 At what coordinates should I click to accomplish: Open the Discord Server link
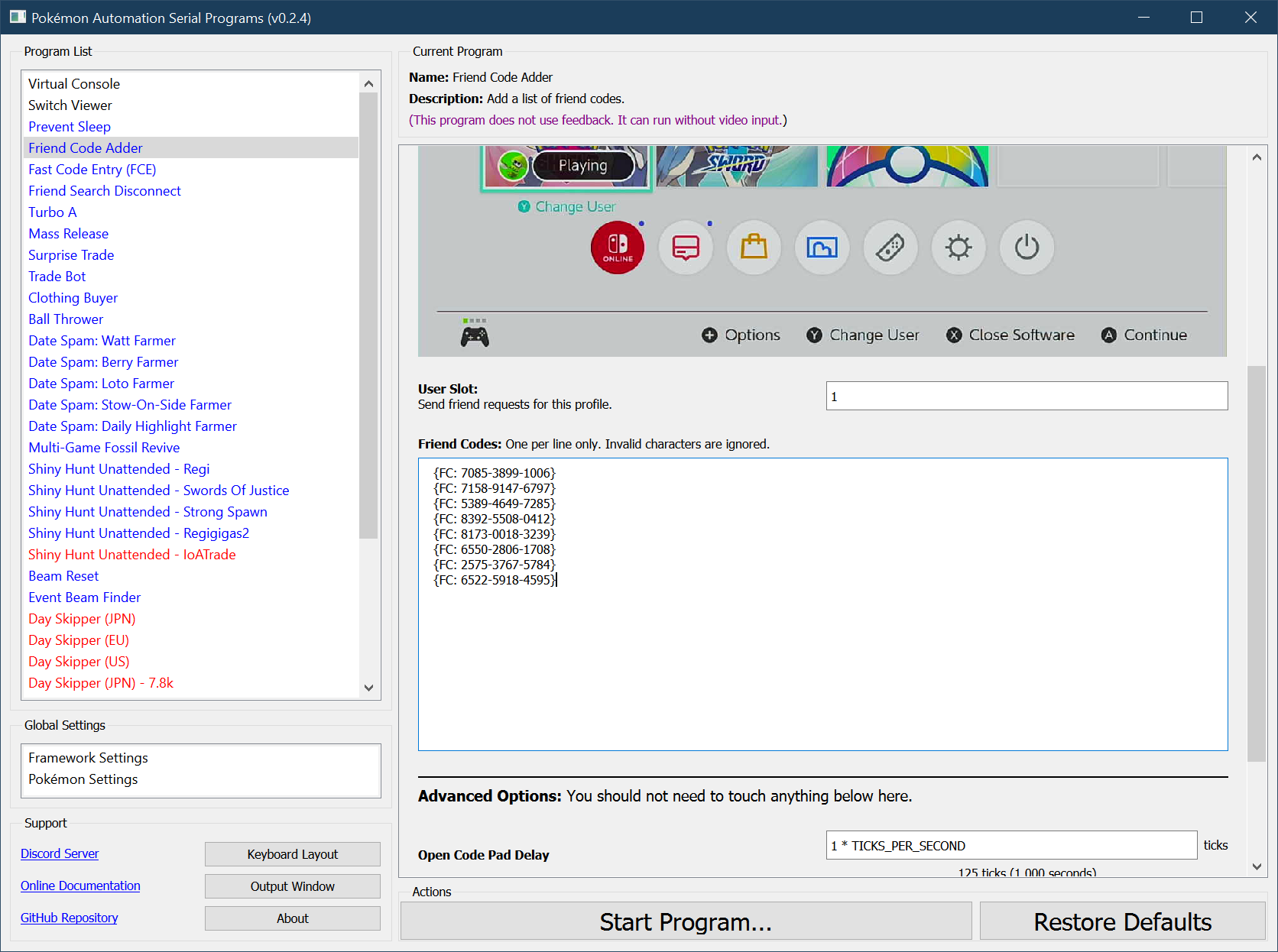coord(60,854)
